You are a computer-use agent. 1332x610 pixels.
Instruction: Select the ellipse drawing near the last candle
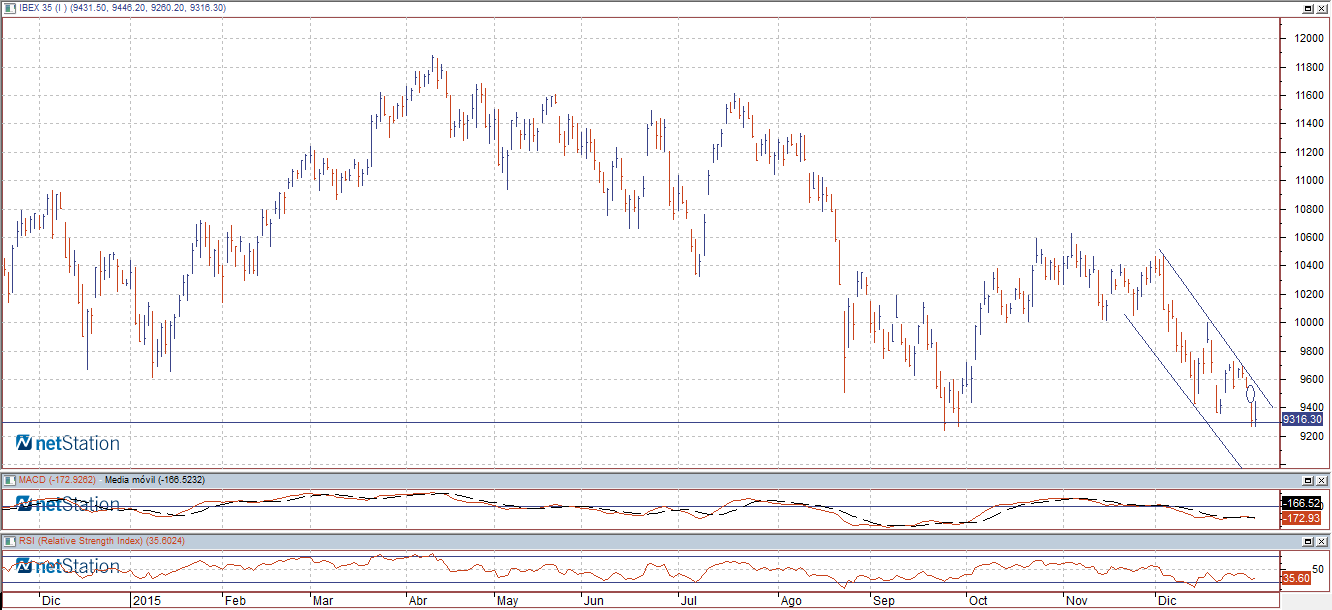pos(1250,394)
